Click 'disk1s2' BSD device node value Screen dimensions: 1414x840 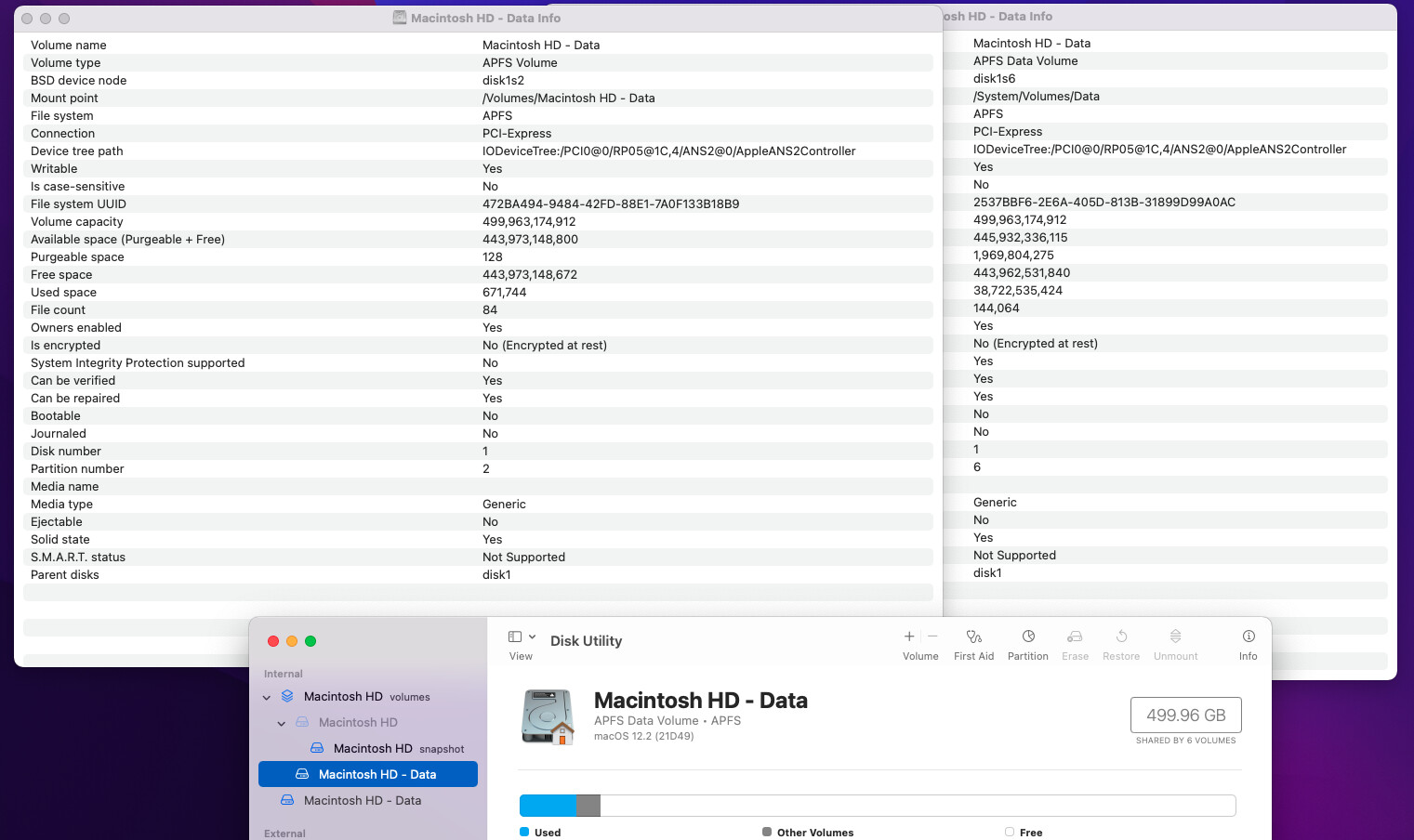coord(503,80)
